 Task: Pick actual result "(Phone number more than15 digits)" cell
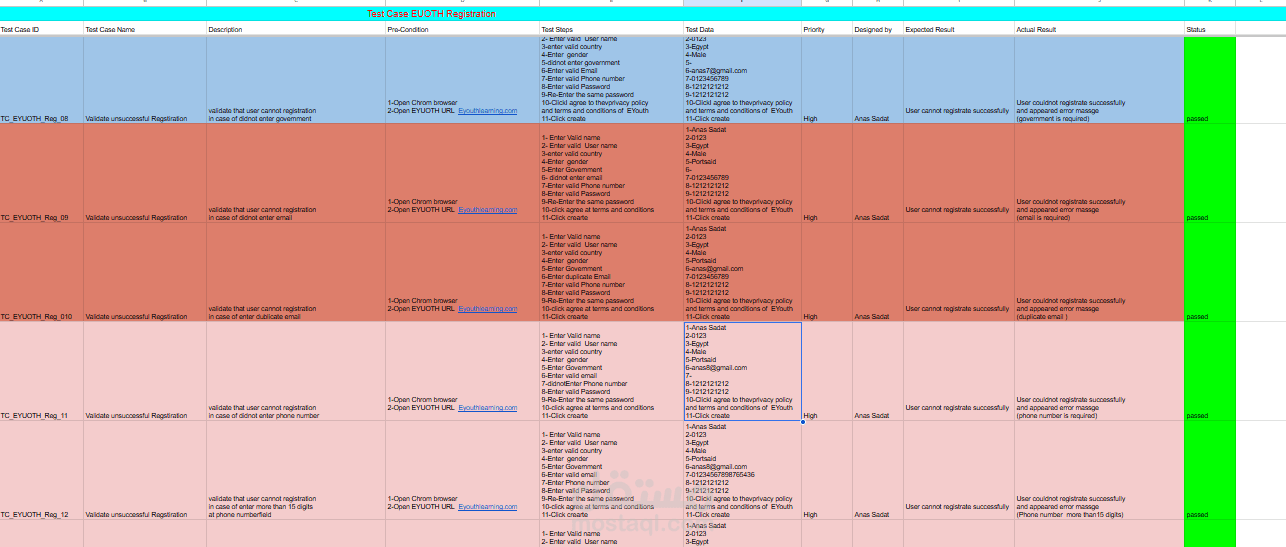(x=1099, y=471)
